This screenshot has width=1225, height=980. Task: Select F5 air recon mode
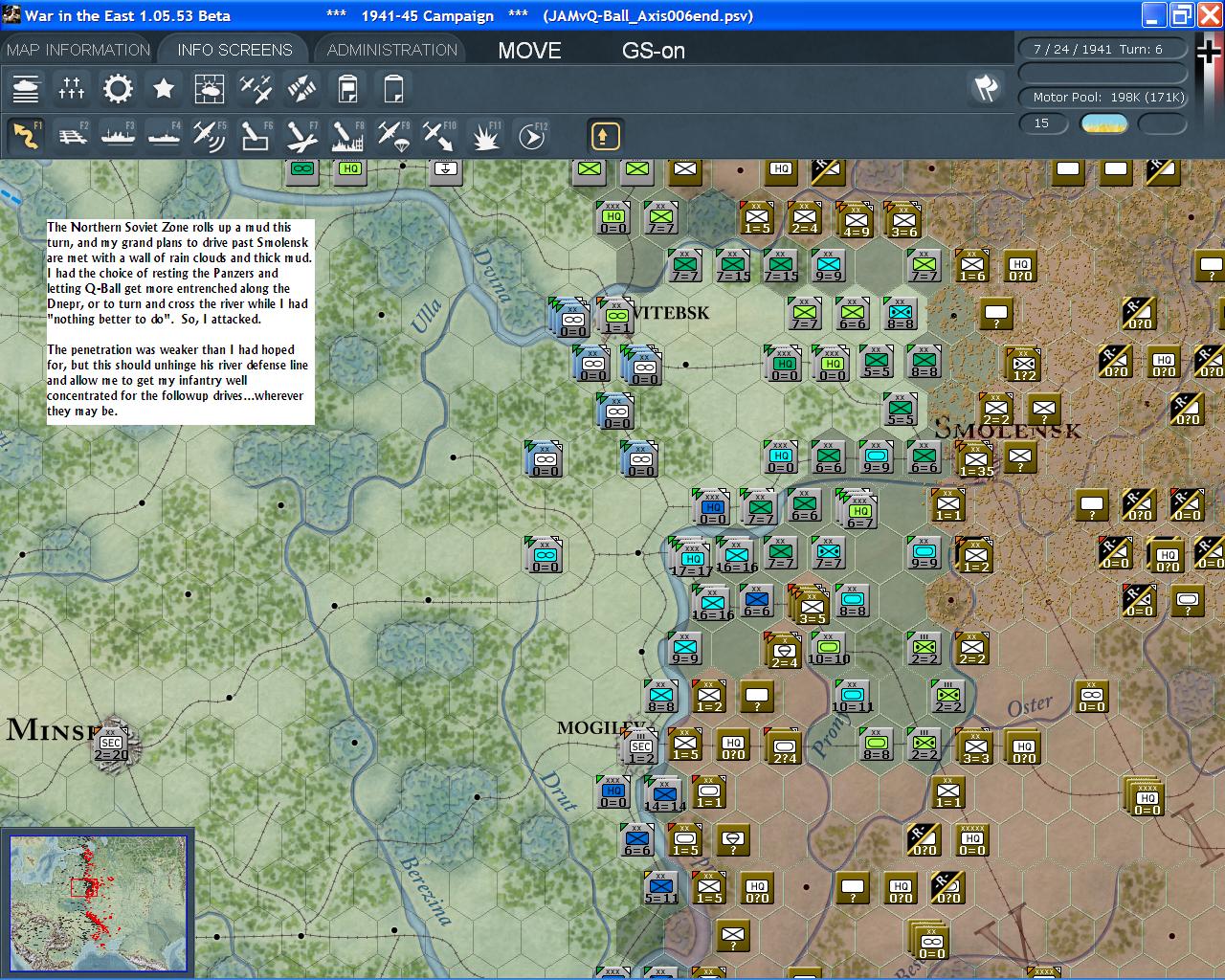(x=210, y=136)
